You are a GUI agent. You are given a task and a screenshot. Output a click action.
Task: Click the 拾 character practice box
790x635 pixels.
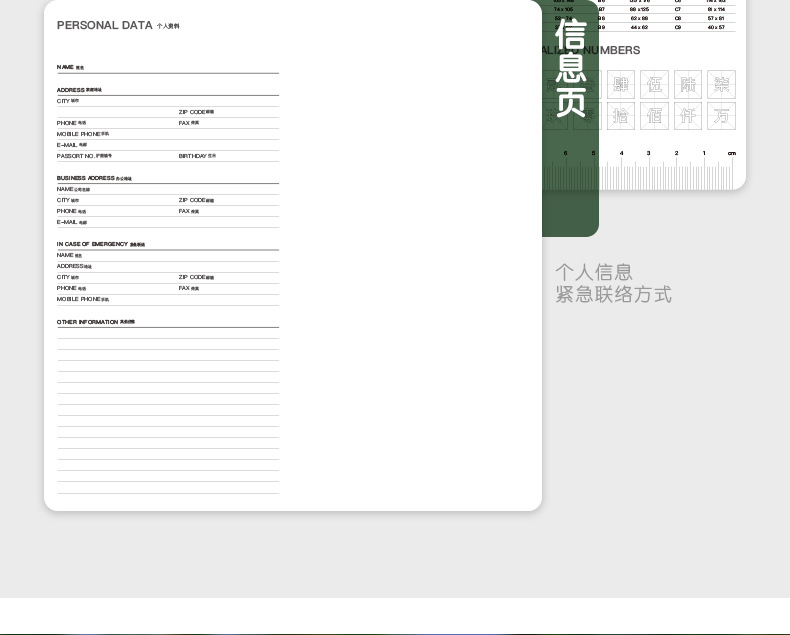click(621, 116)
